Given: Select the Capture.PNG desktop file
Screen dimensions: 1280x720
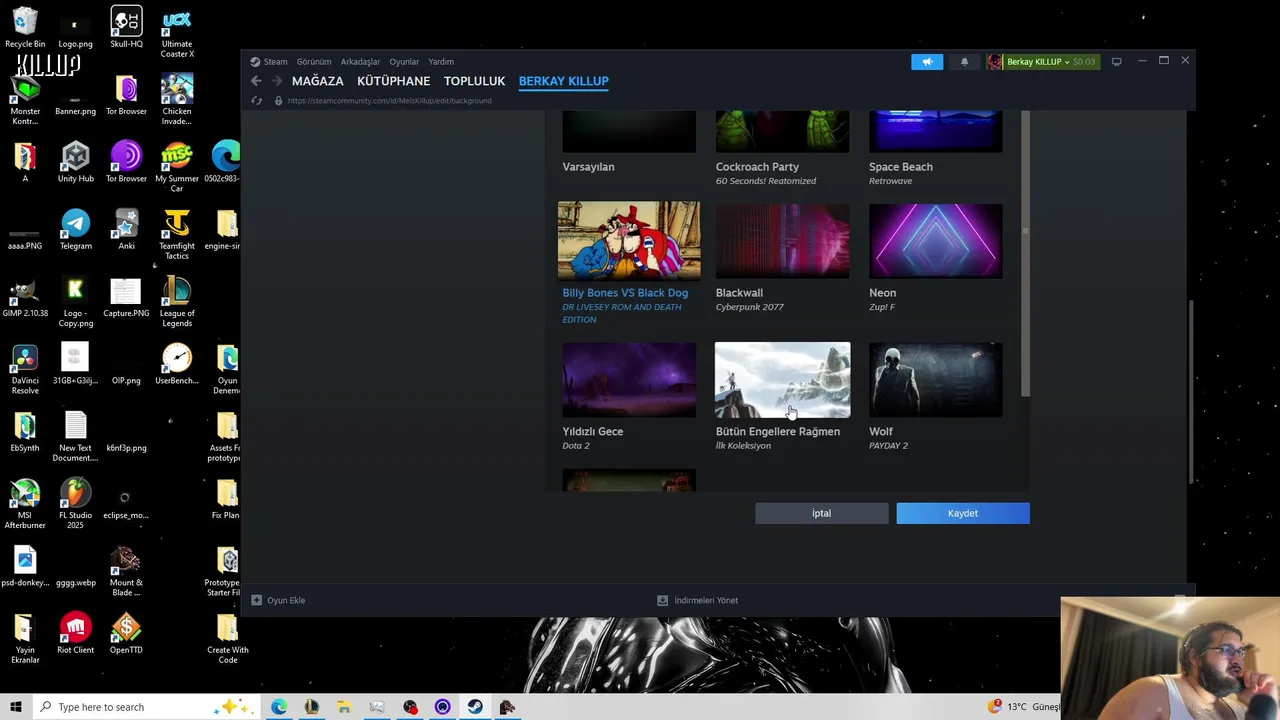Looking at the screenshot, I should click(126, 297).
